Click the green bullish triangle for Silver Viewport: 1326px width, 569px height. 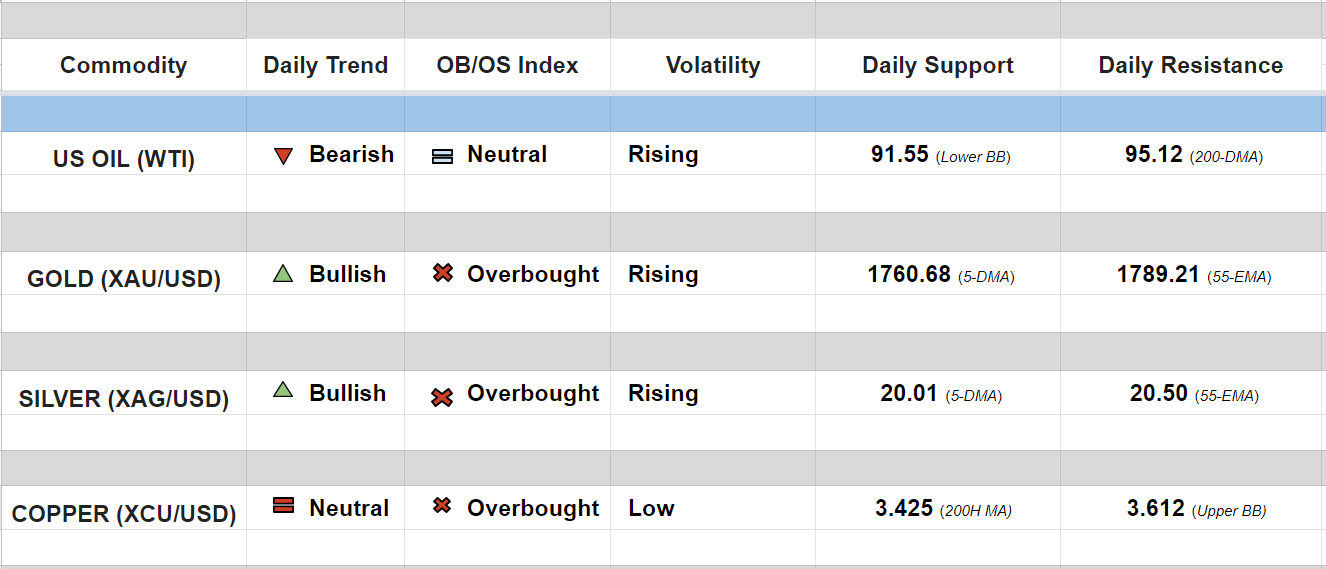click(283, 392)
